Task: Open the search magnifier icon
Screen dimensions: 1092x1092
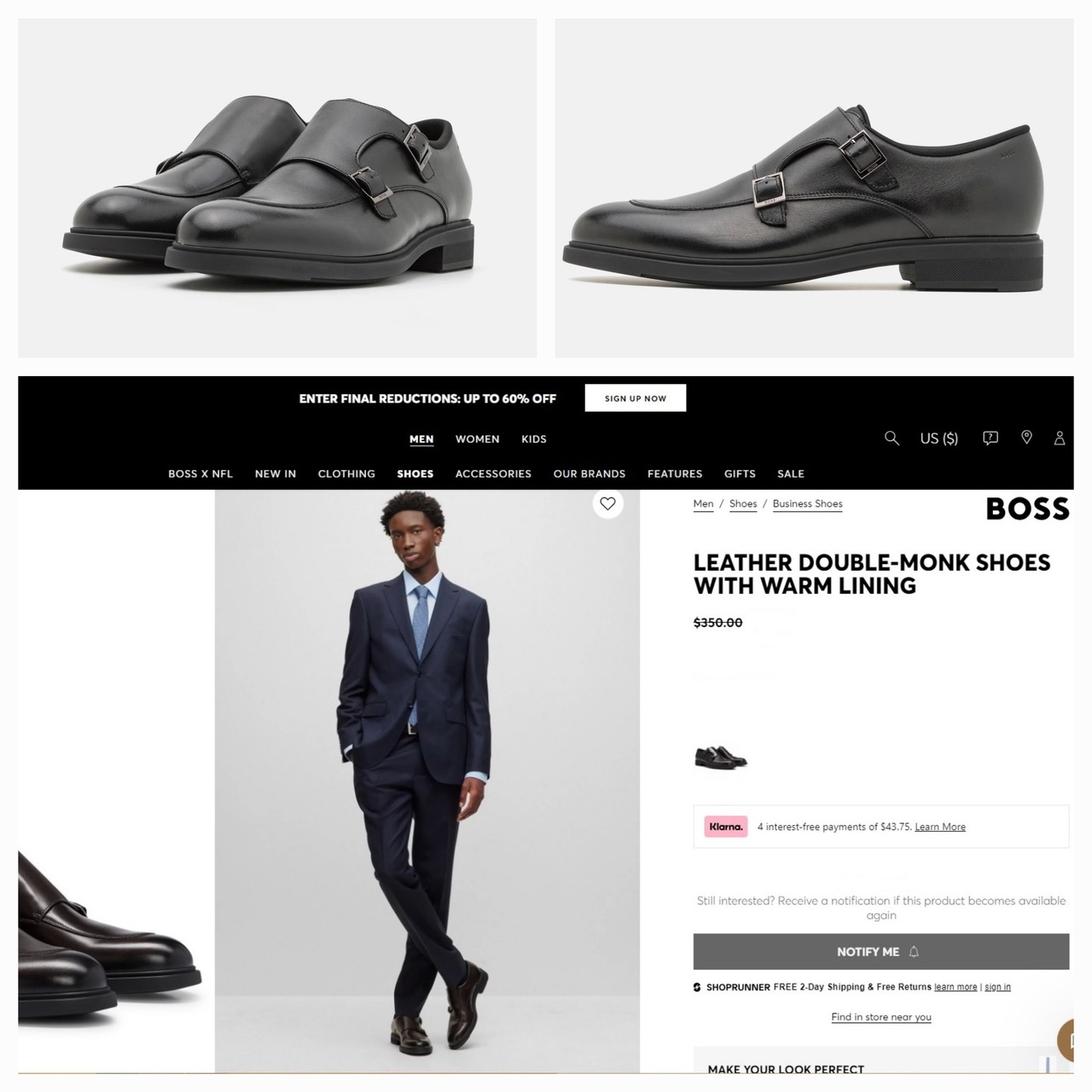Action: pyautogui.click(x=892, y=438)
